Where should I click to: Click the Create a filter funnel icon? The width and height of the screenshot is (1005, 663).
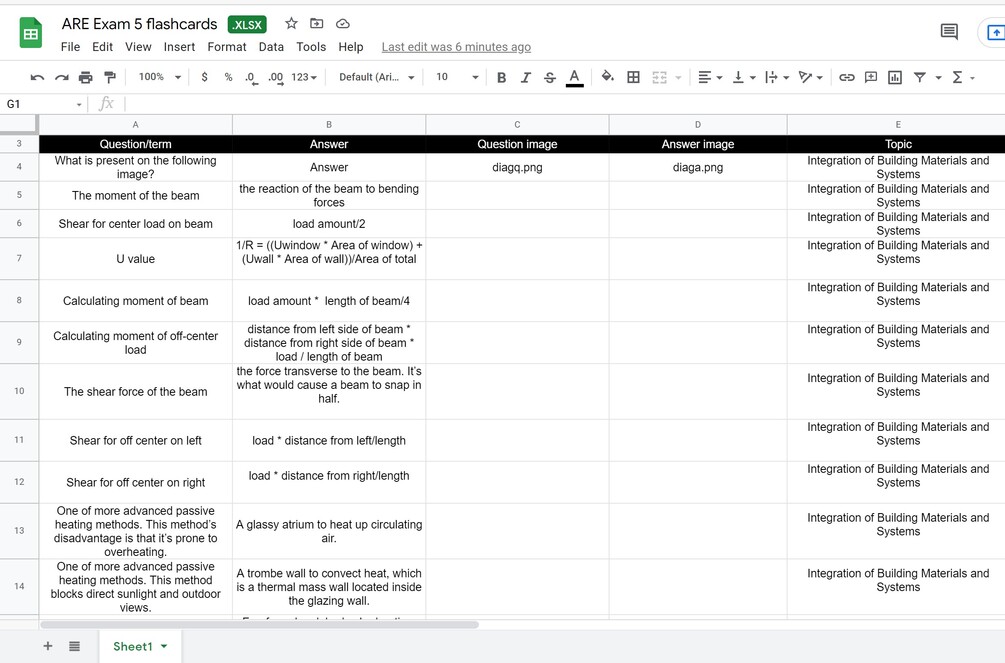click(920, 78)
